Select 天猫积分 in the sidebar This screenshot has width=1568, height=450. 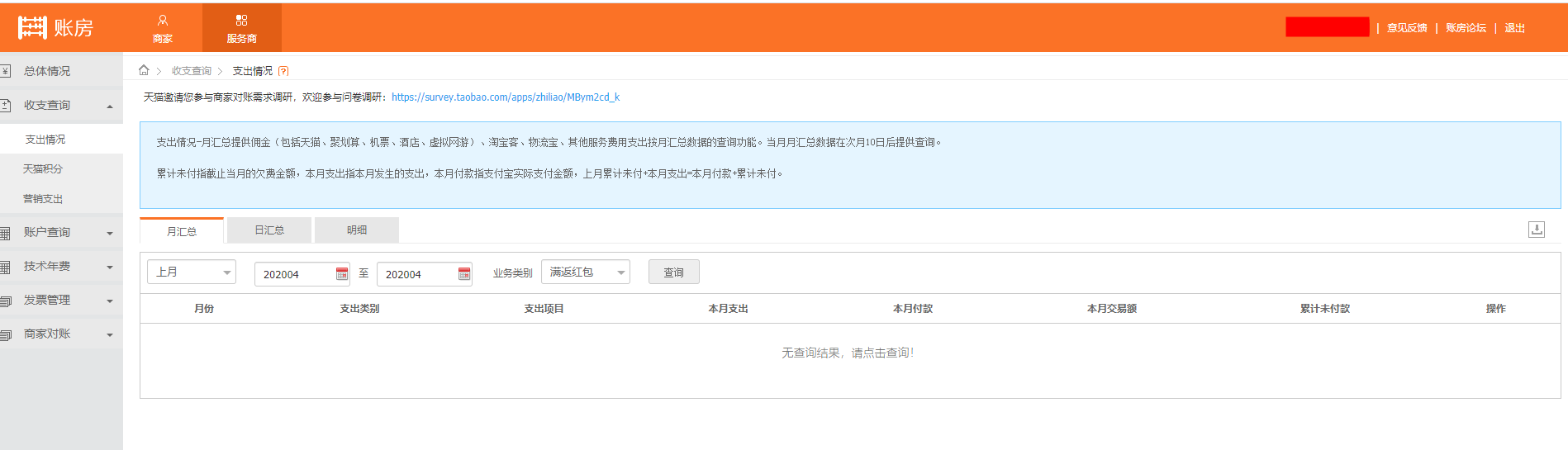(43, 168)
